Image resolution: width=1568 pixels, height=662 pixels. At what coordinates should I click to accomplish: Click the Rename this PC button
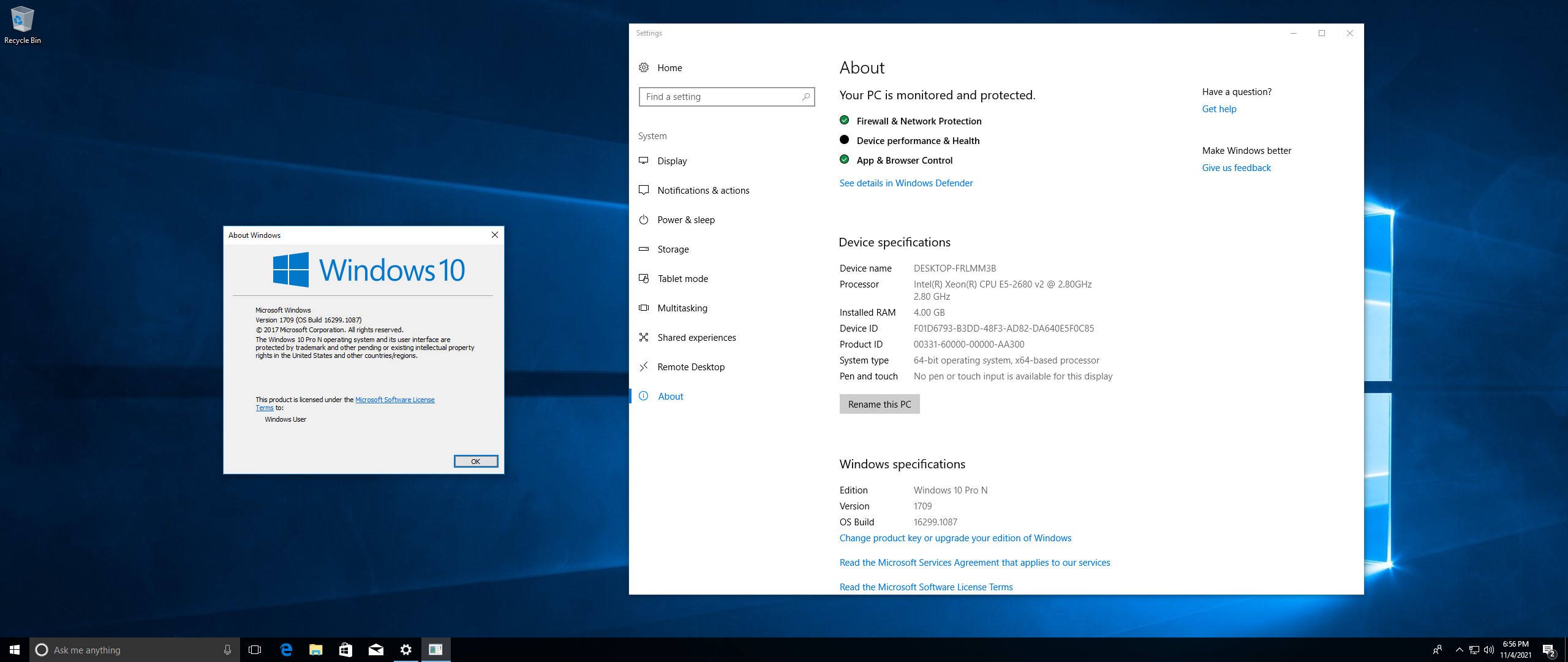point(880,404)
